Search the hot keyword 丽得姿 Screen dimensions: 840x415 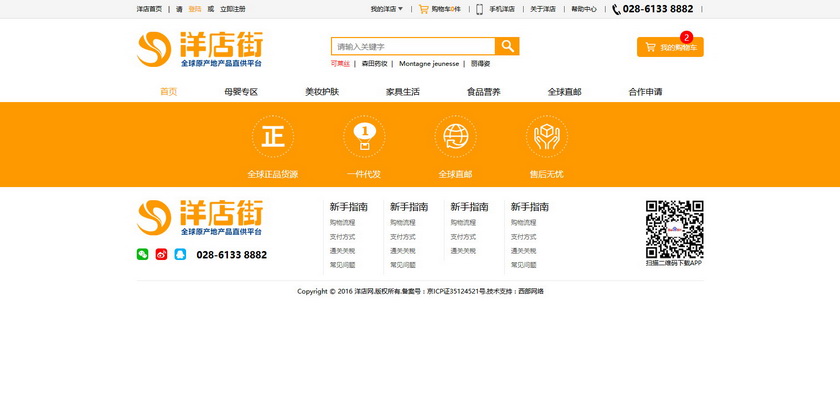[481, 64]
